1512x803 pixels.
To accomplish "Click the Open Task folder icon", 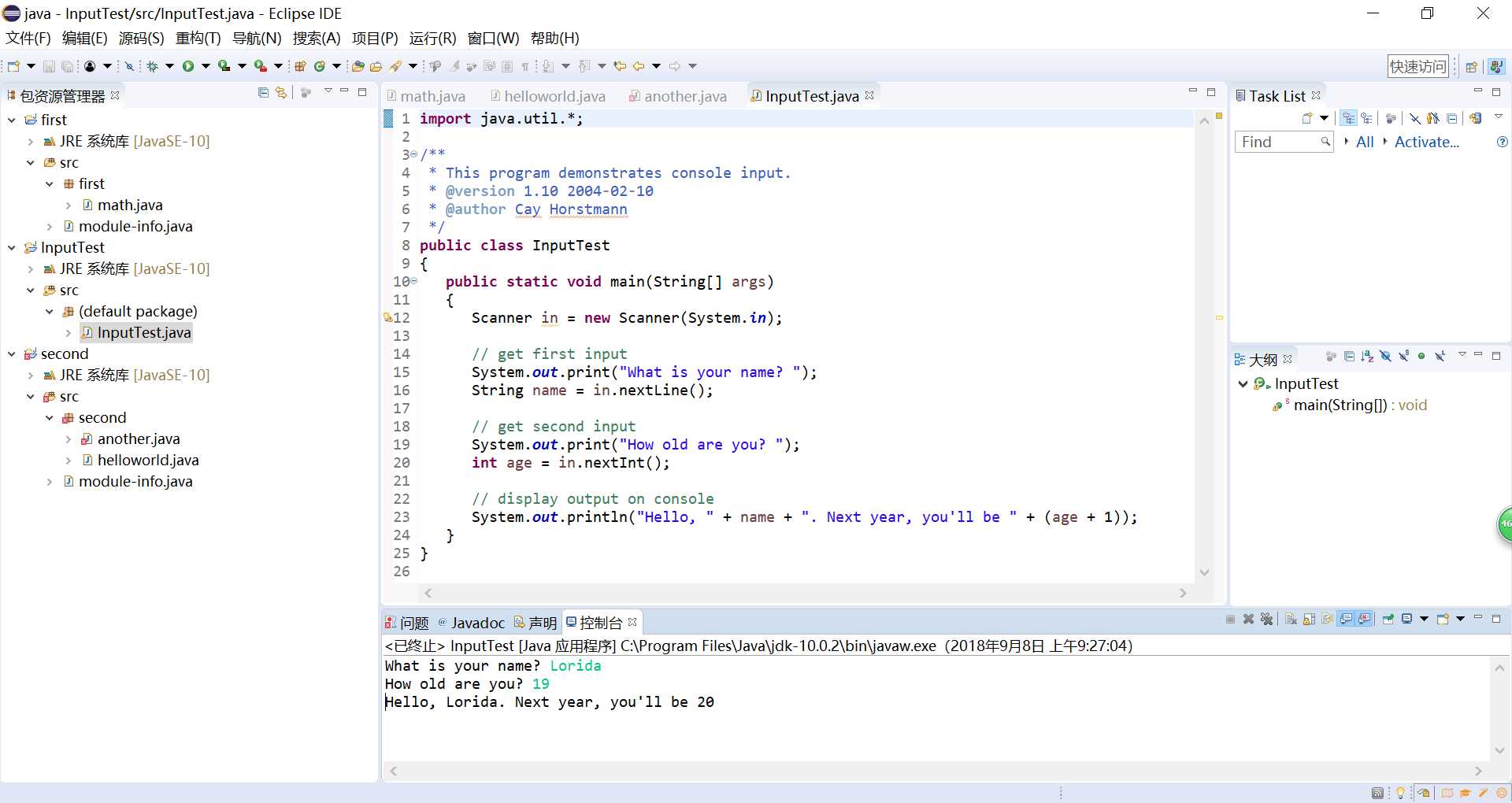I will (x=376, y=67).
